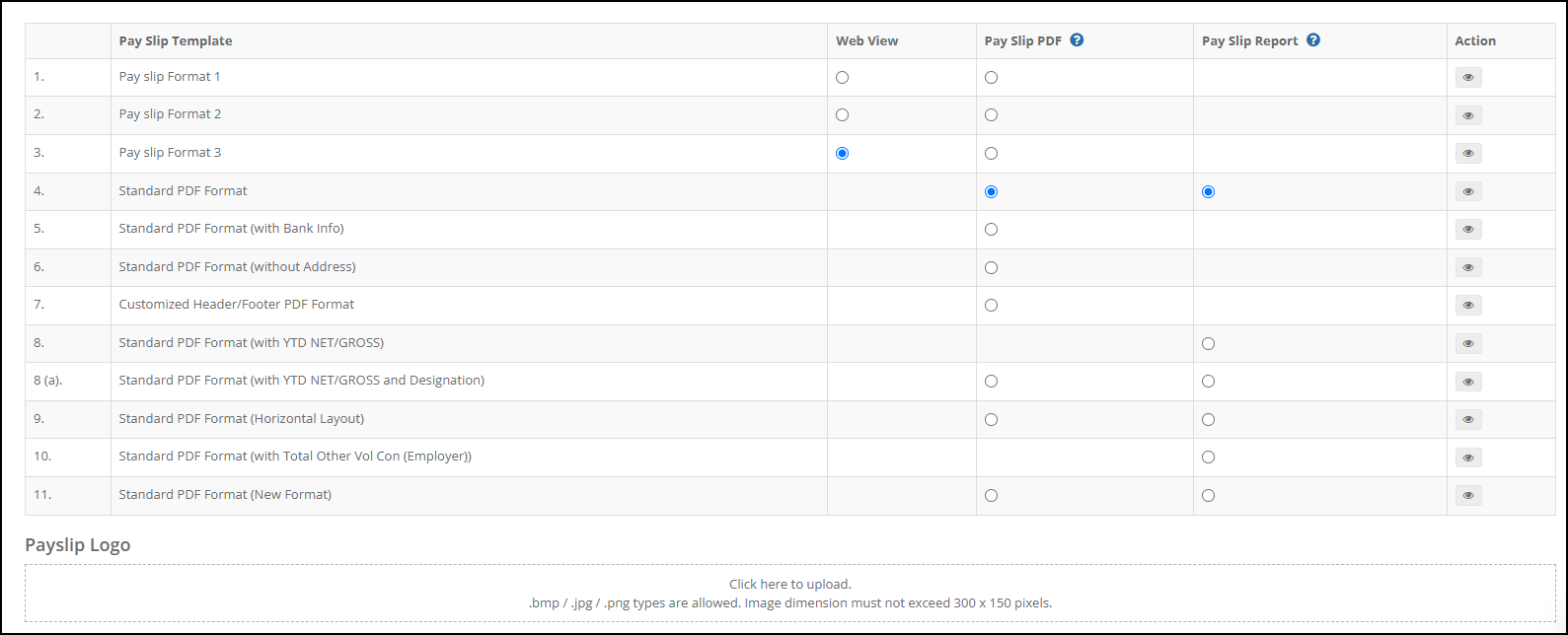Choose Pay Slip PDF for YTD NET/GROSS and Designation
This screenshot has height=635, width=1568.
coord(991,381)
